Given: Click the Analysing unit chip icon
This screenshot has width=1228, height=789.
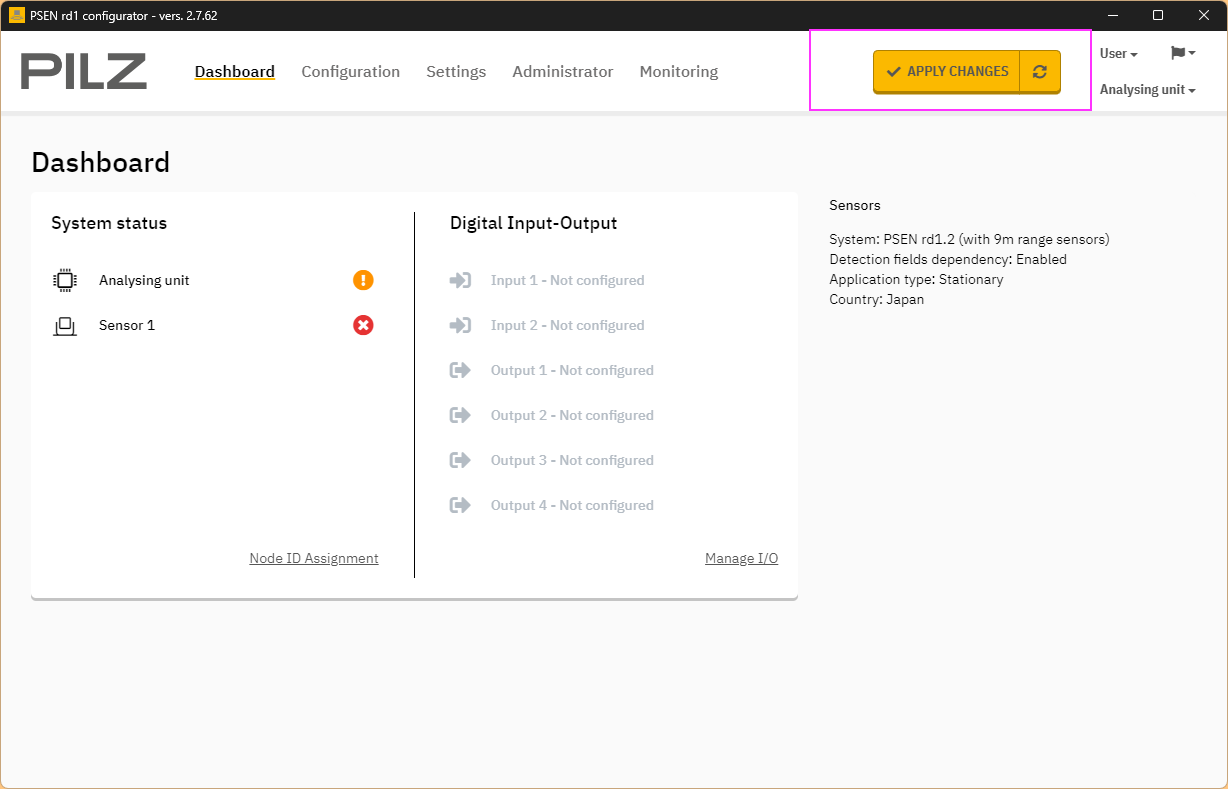Looking at the screenshot, I should click(65, 280).
